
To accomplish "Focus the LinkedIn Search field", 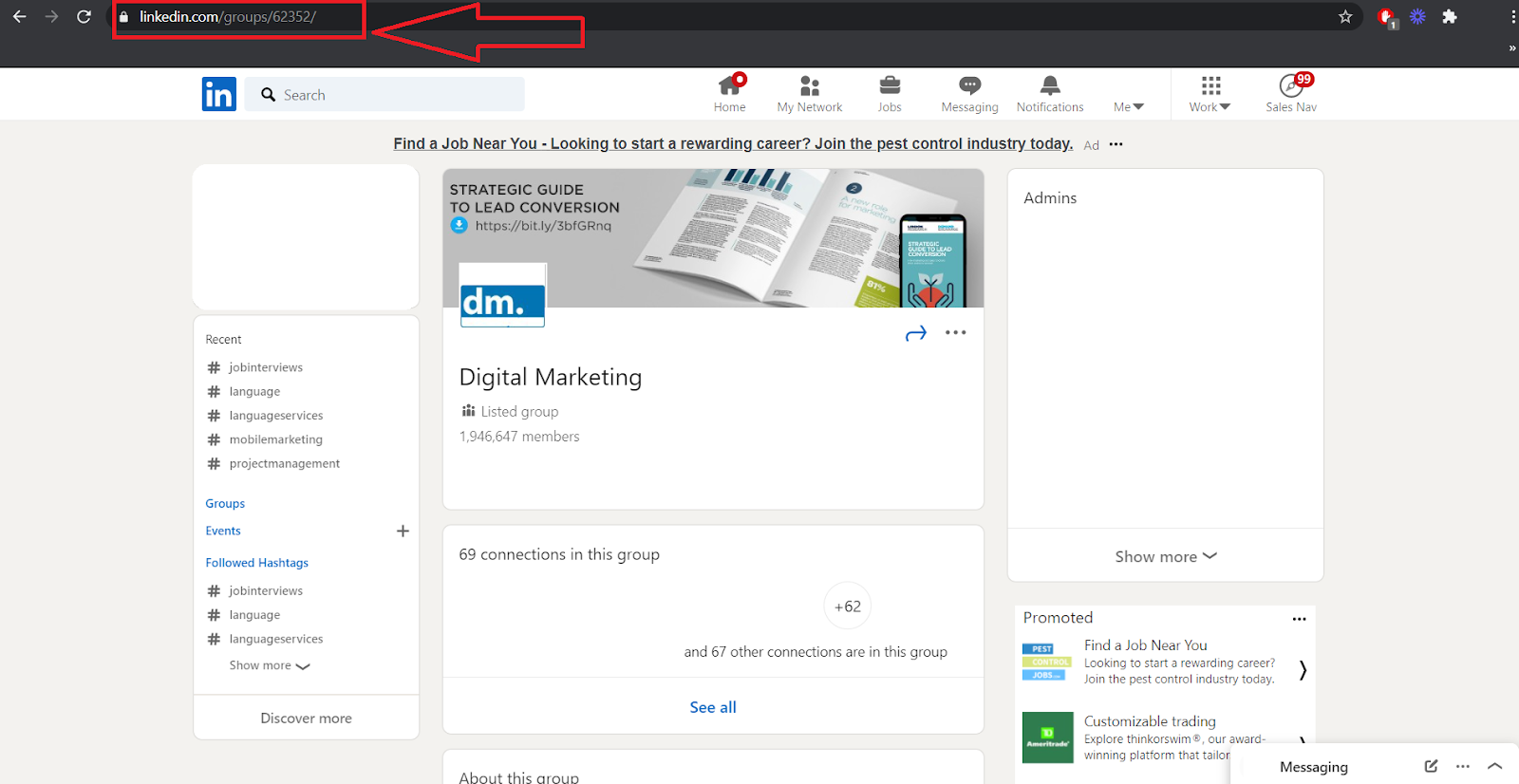I will pos(384,94).
